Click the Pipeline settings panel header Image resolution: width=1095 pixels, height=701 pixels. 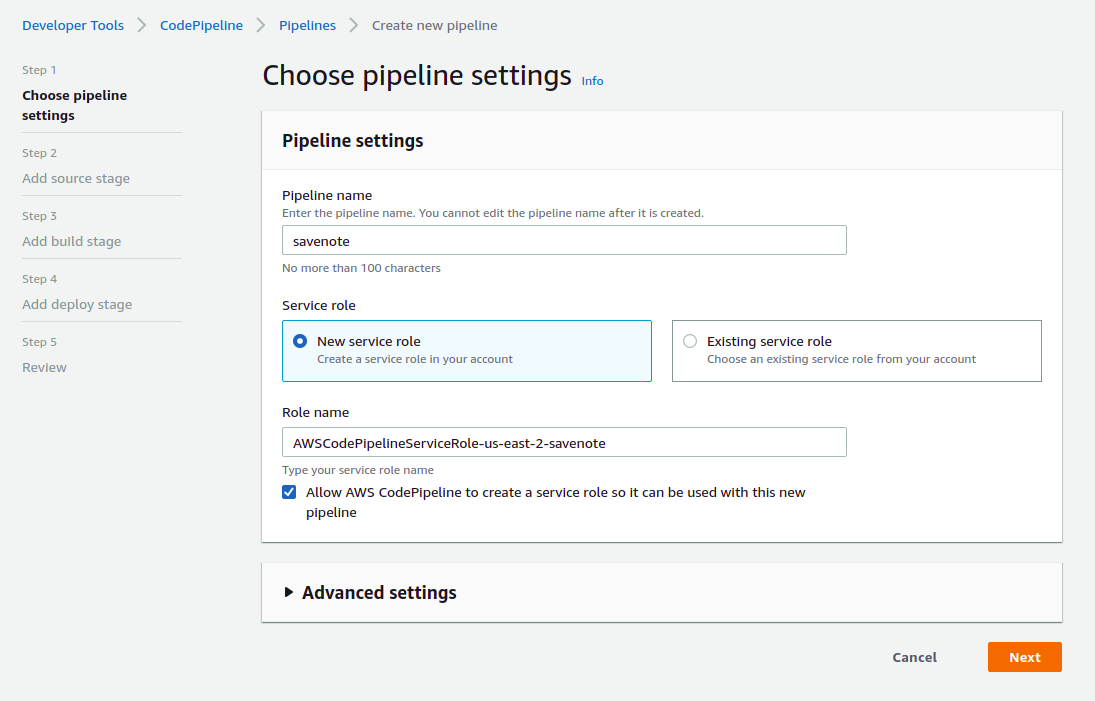(x=352, y=140)
